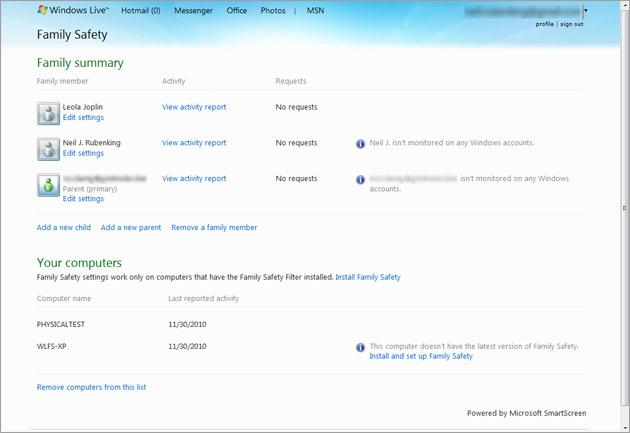Edit settings for Leola Joplin
Viewport: 630px width, 433px height.
point(83,117)
